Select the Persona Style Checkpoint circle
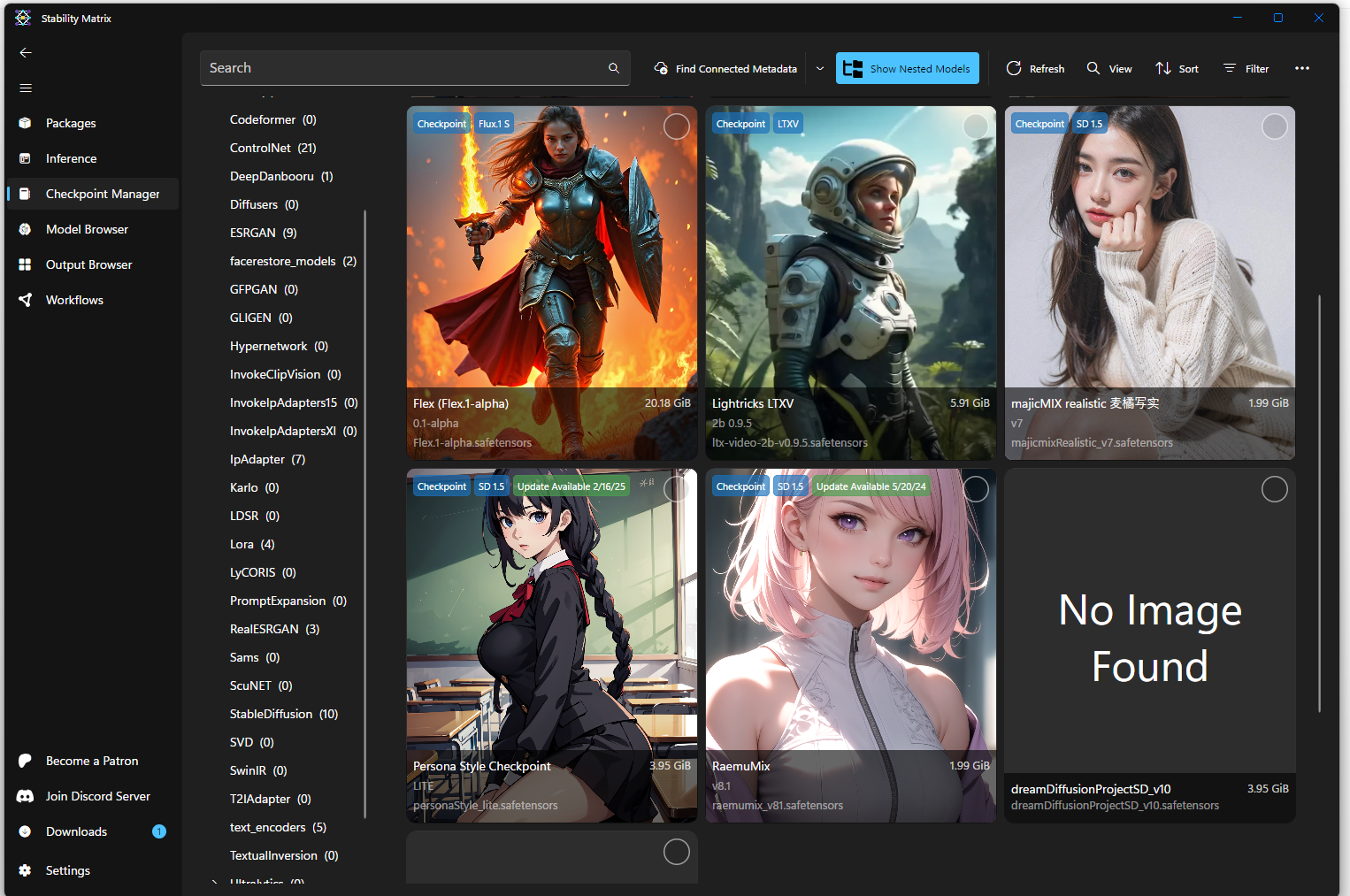 (677, 489)
